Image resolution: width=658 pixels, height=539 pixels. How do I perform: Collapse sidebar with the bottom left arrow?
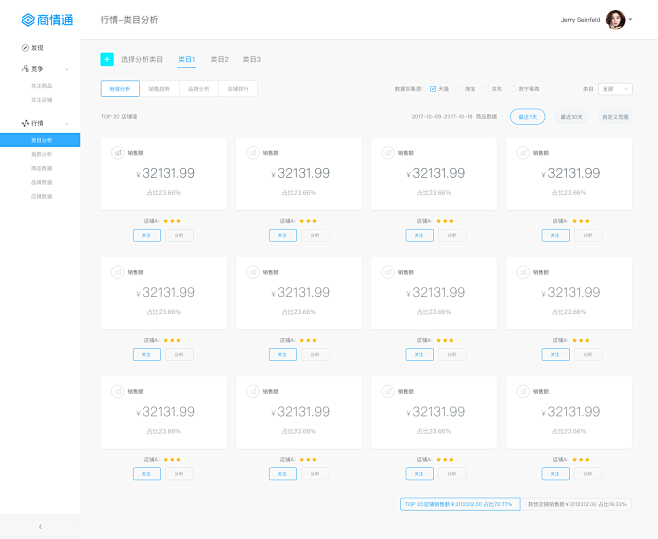[x=40, y=526]
